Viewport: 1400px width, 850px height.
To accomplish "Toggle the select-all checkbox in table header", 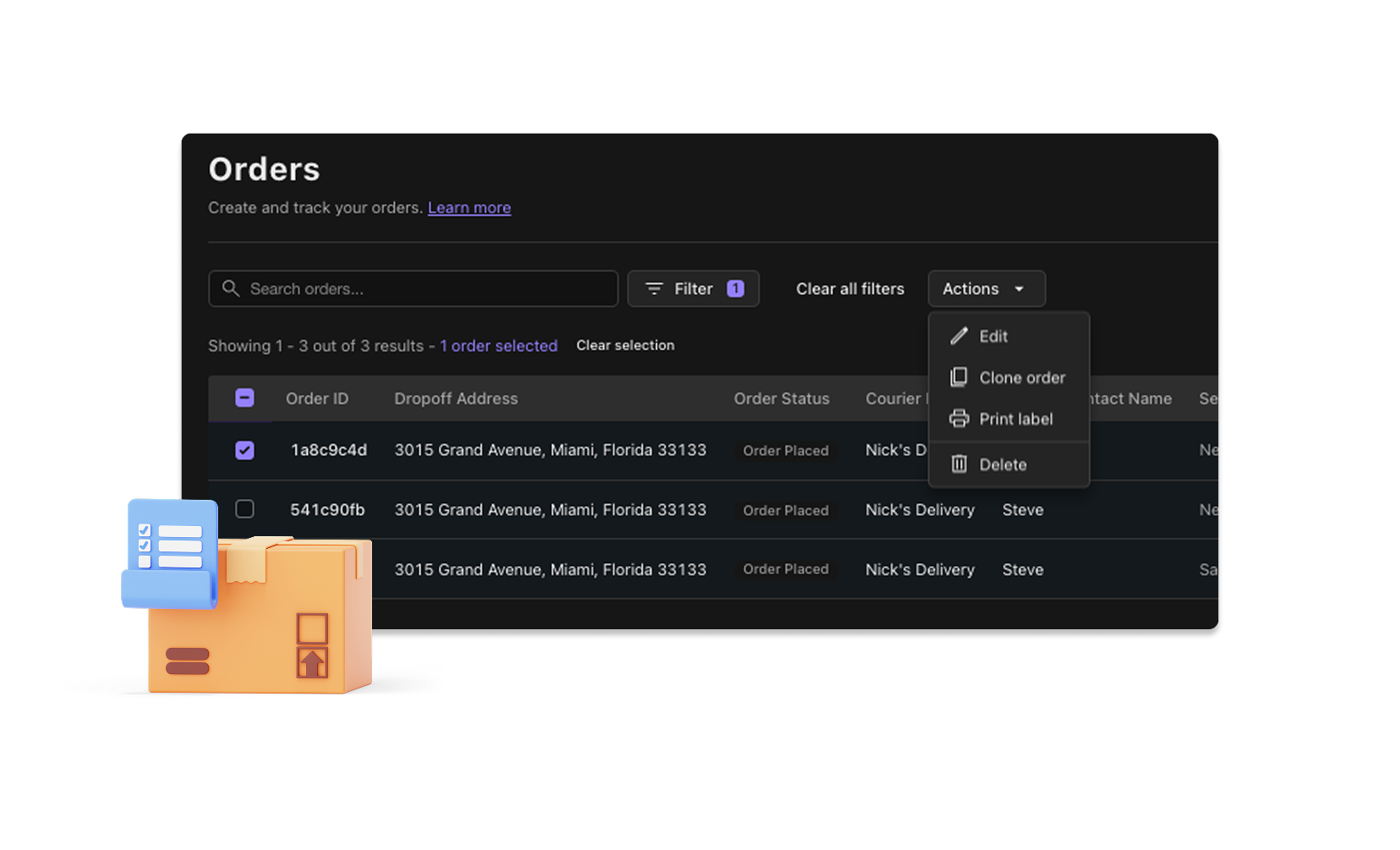I will pos(244,398).
